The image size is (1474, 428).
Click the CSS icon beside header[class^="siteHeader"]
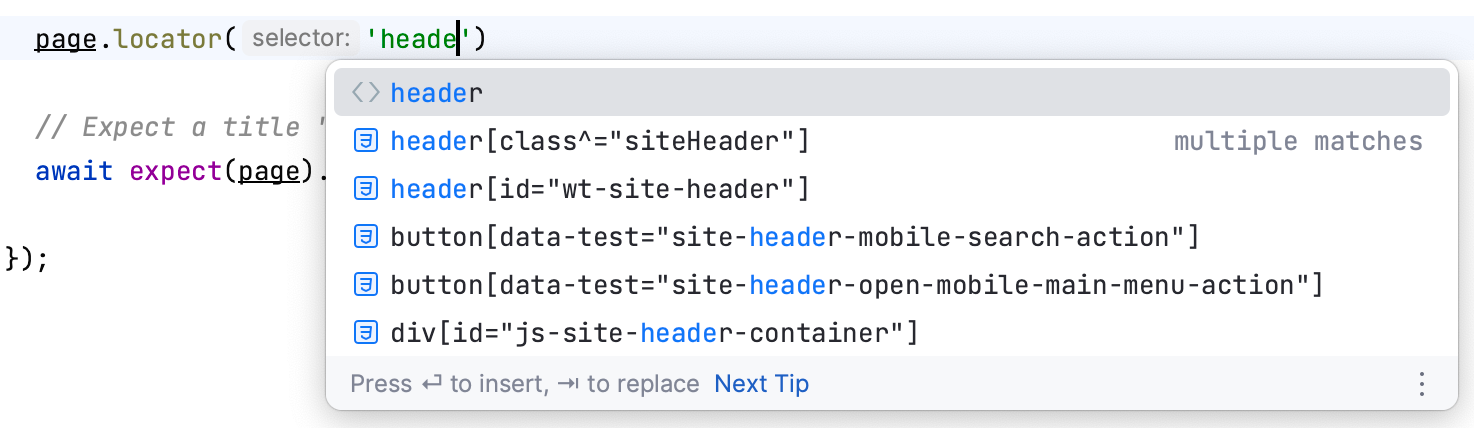click(x=366, y=141)
